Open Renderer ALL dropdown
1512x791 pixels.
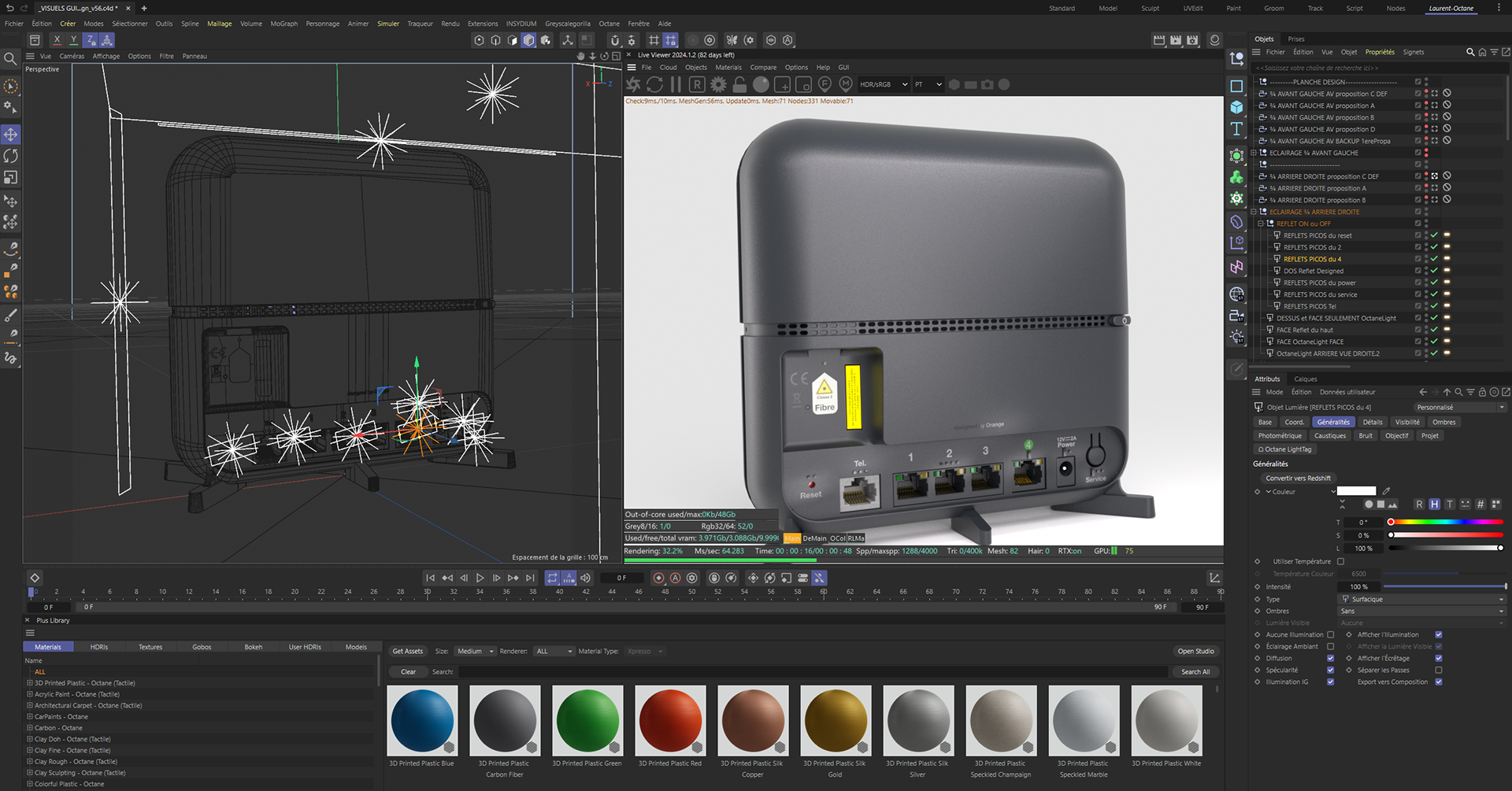(x=554, y=651)
